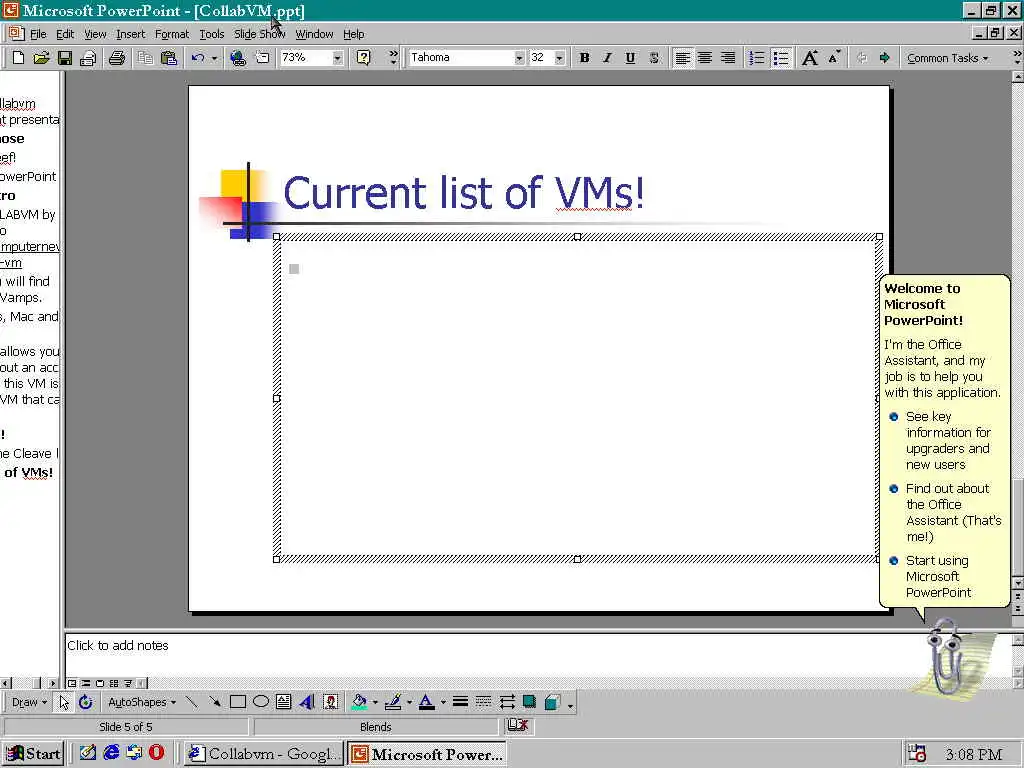The width and height of the screenshot is (1024, 768).
Task: Insert Clip Art from the drawing toolbar
Action: point(331,702)
